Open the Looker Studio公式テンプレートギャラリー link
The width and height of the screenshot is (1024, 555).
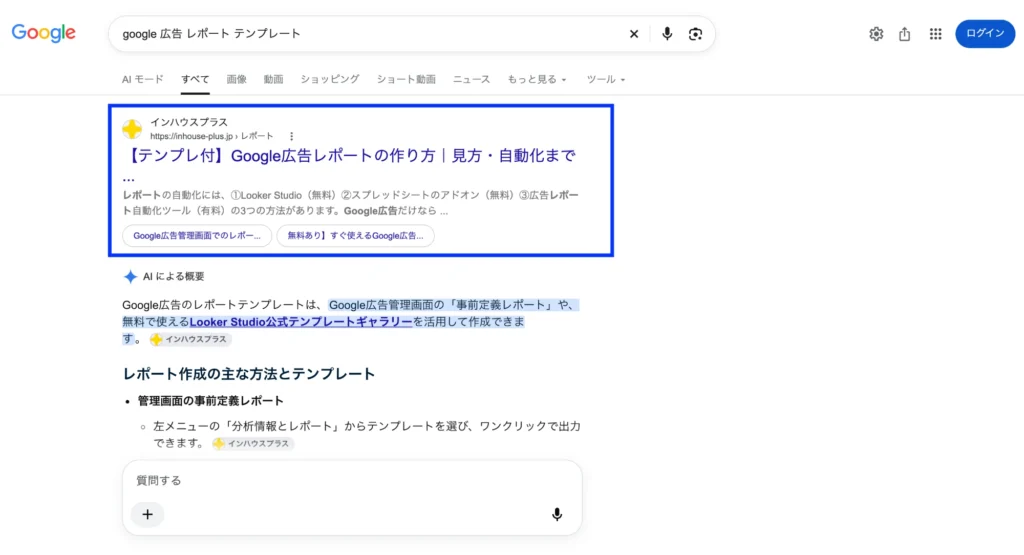[301, 322]
